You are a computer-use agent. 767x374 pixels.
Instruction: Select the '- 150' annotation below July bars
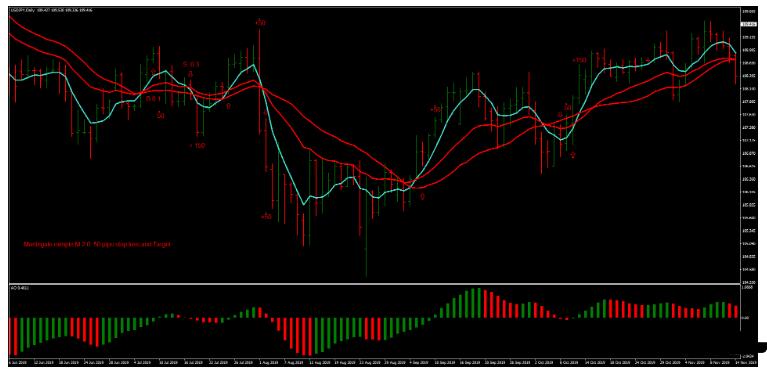(x=197, y=145)
